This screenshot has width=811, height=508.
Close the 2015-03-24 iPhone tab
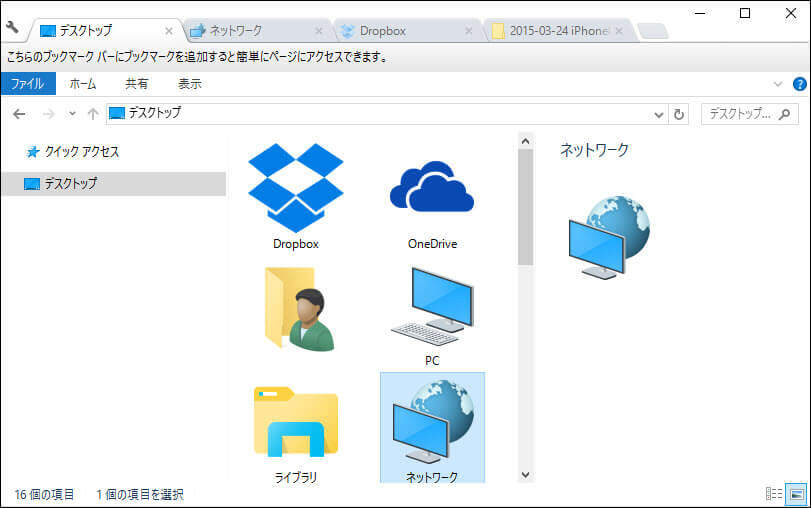pyautogui.click(x=619, y=32)
